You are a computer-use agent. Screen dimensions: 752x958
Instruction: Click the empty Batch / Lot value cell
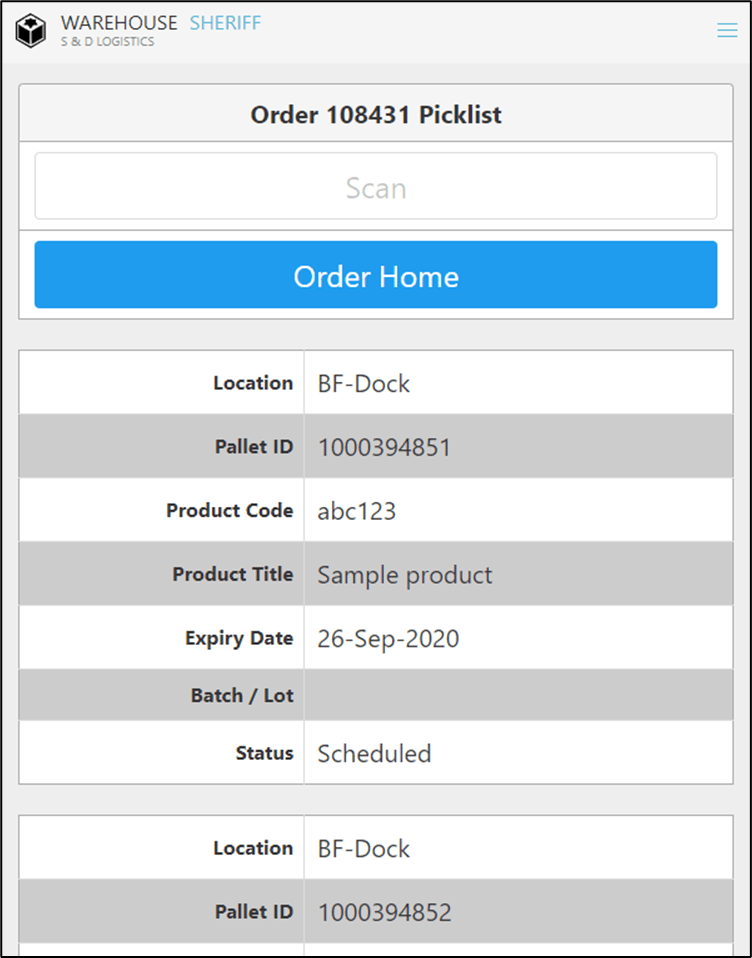click(x=518, y=696)
